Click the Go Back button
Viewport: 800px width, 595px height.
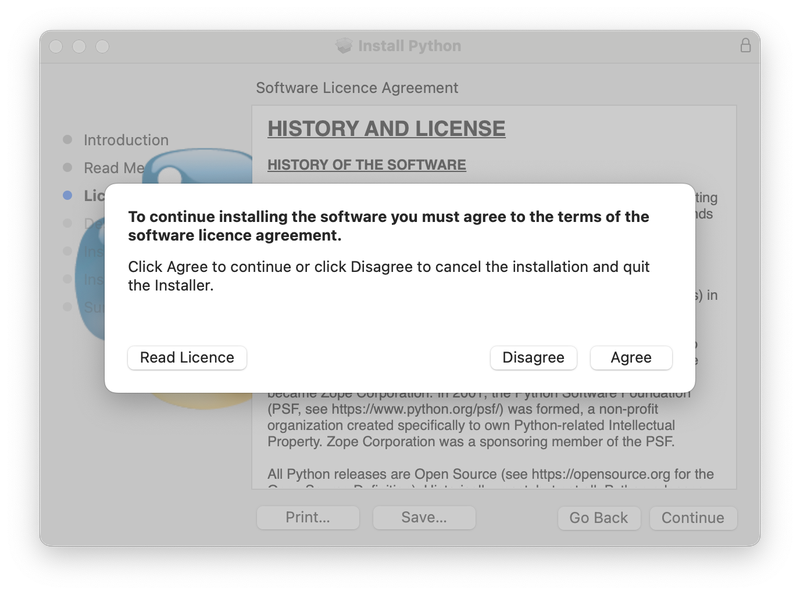[x=598, y=518]
